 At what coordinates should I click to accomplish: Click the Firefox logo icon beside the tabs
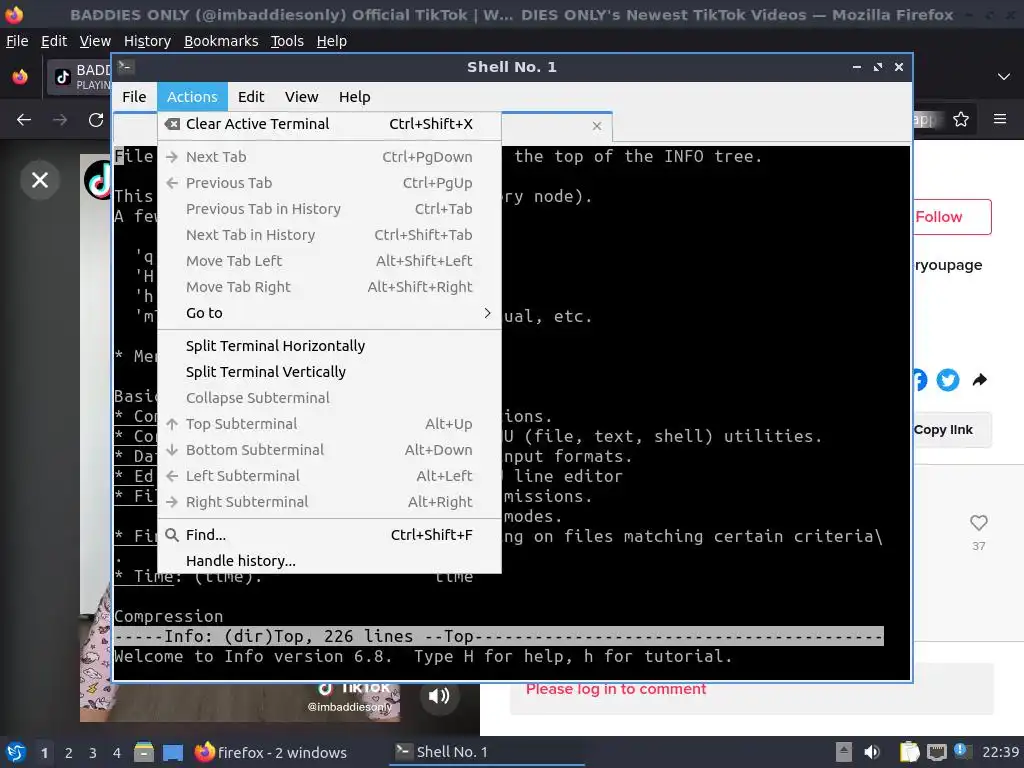[x=20, y=77]
